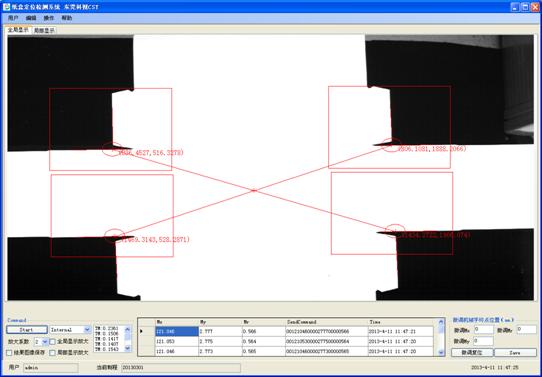Switch to the 局部显示 tab

click(x=44, y=30)
